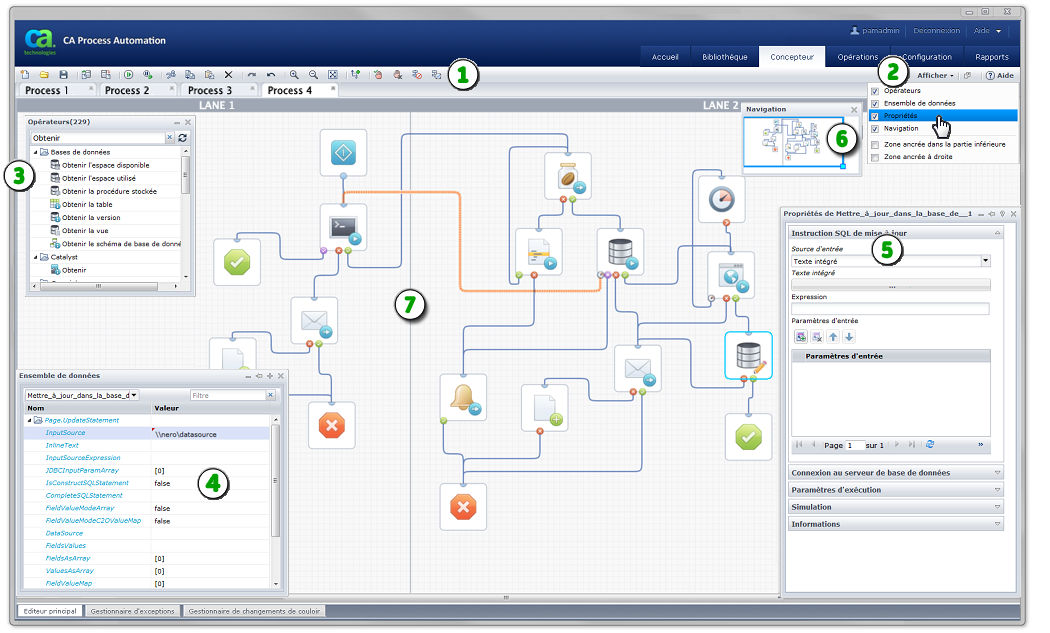Open the Afficher dropdown menu
Viewport: 1050px width, 633px height.
click(x=935, y=76)
